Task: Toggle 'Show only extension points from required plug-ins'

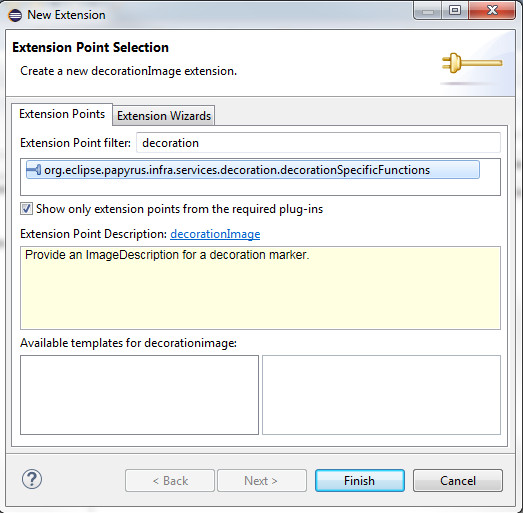Action: (x=26, y=209)
